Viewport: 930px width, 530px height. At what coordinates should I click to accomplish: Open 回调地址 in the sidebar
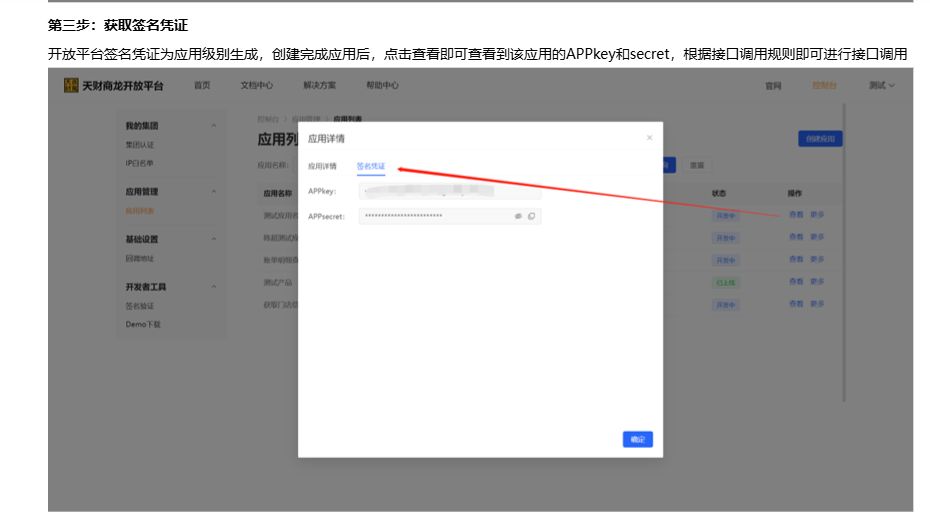click(139, 258)
